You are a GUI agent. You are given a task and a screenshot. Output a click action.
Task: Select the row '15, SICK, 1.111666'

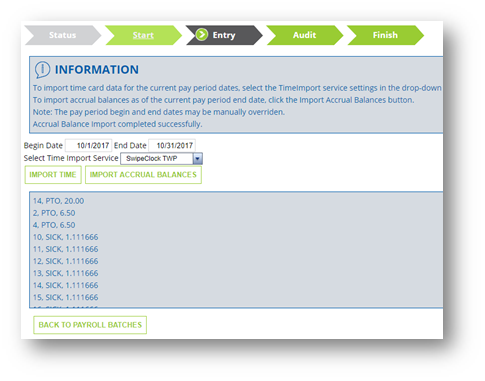coord(65,297)
